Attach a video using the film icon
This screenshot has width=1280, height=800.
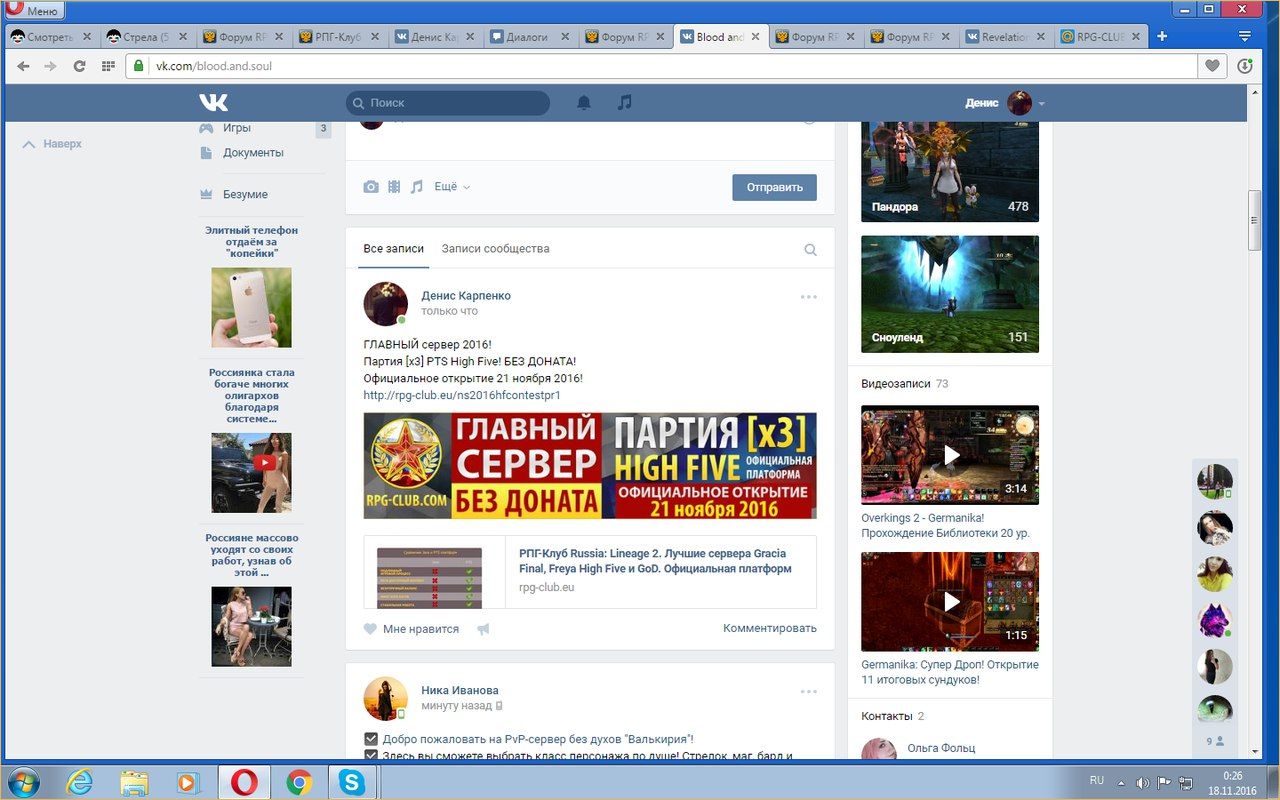[x=394, y=187]
